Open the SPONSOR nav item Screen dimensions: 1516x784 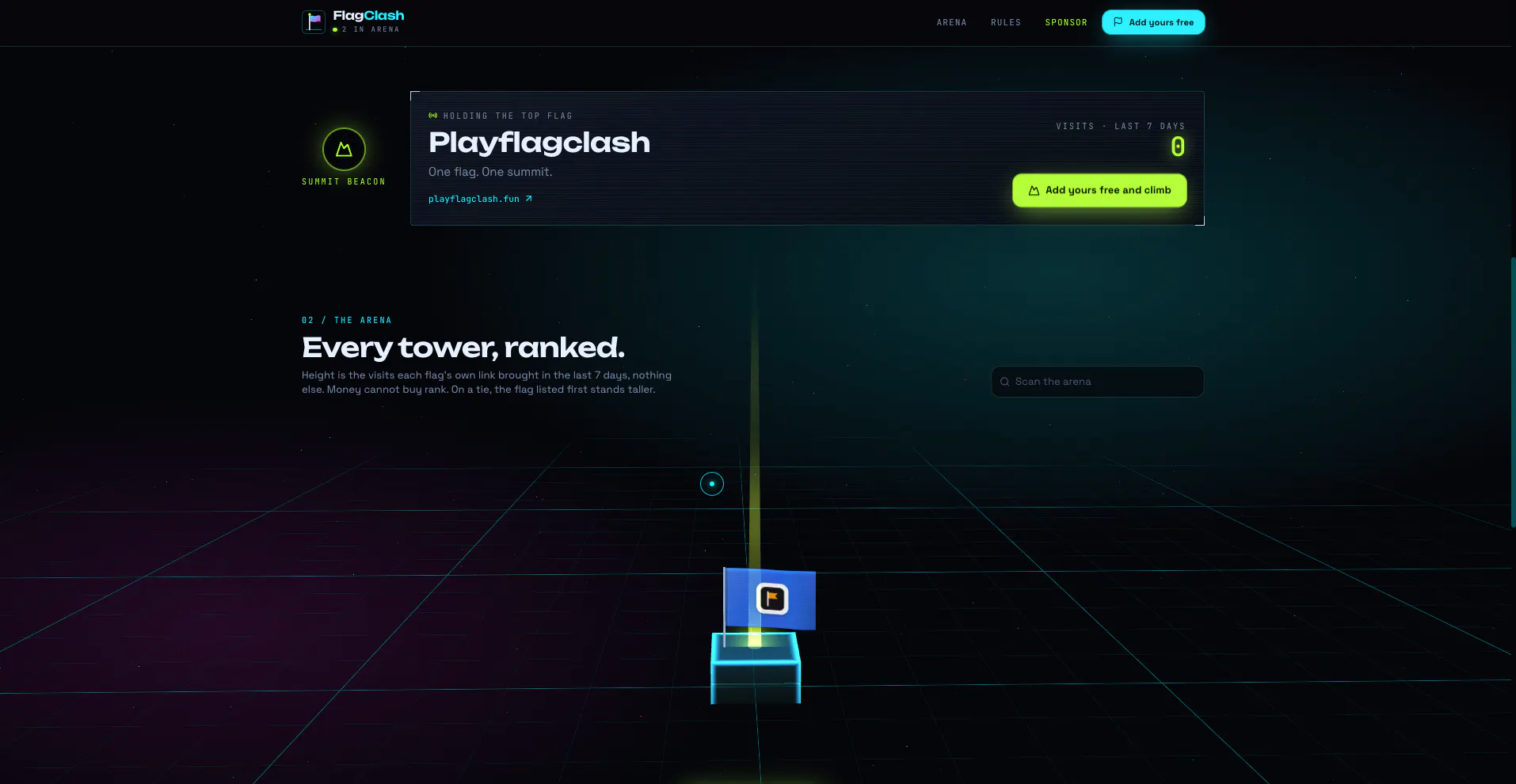pyautogui.click(x=1066, y=23)
